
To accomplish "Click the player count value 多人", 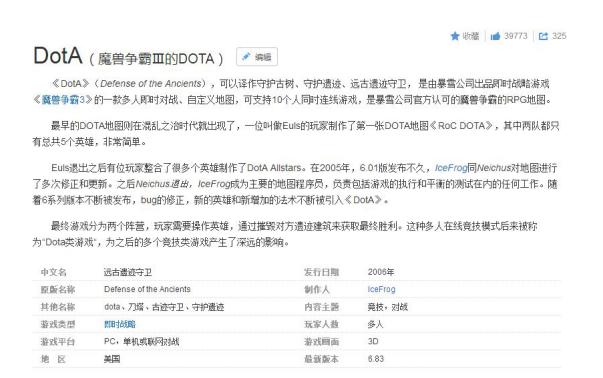I will click(x=375, y=324).
